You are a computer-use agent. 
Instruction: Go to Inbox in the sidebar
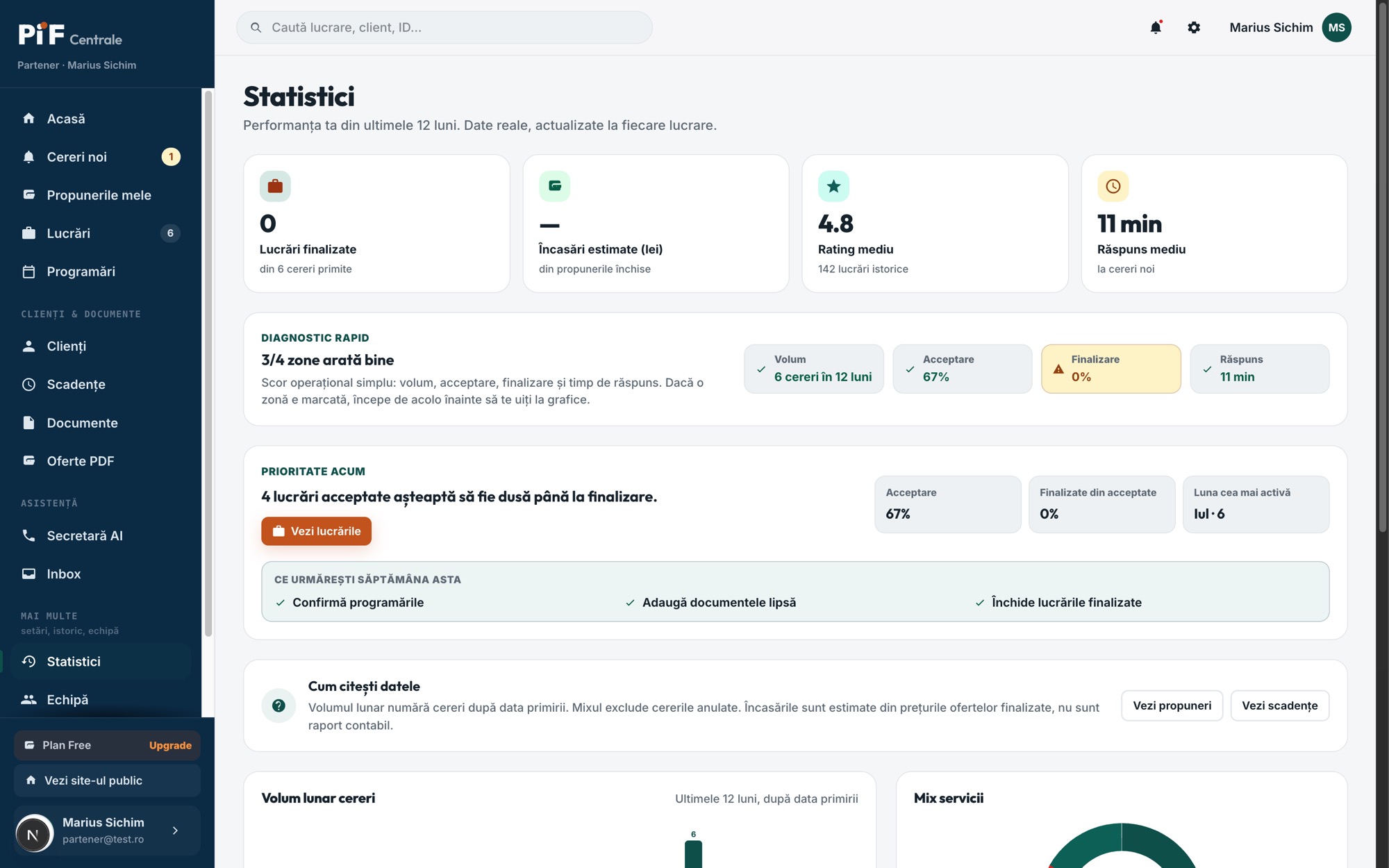click(x=101, y=574)
